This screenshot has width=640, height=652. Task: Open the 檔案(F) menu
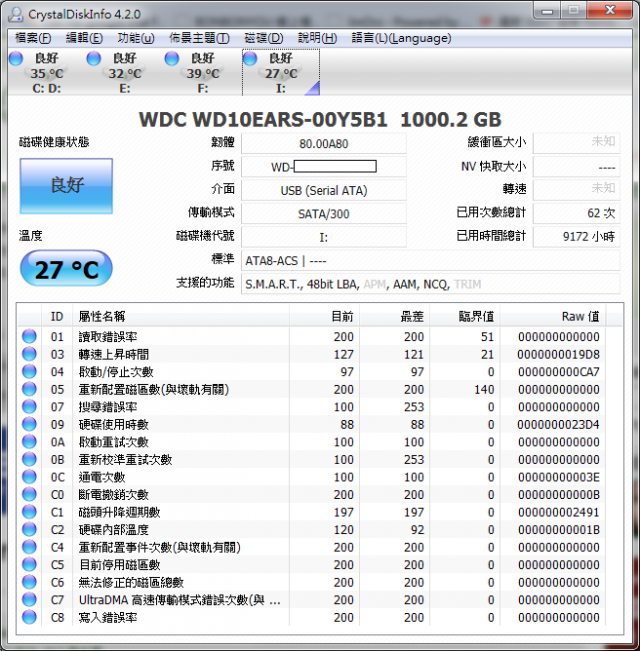coord(33,38)
